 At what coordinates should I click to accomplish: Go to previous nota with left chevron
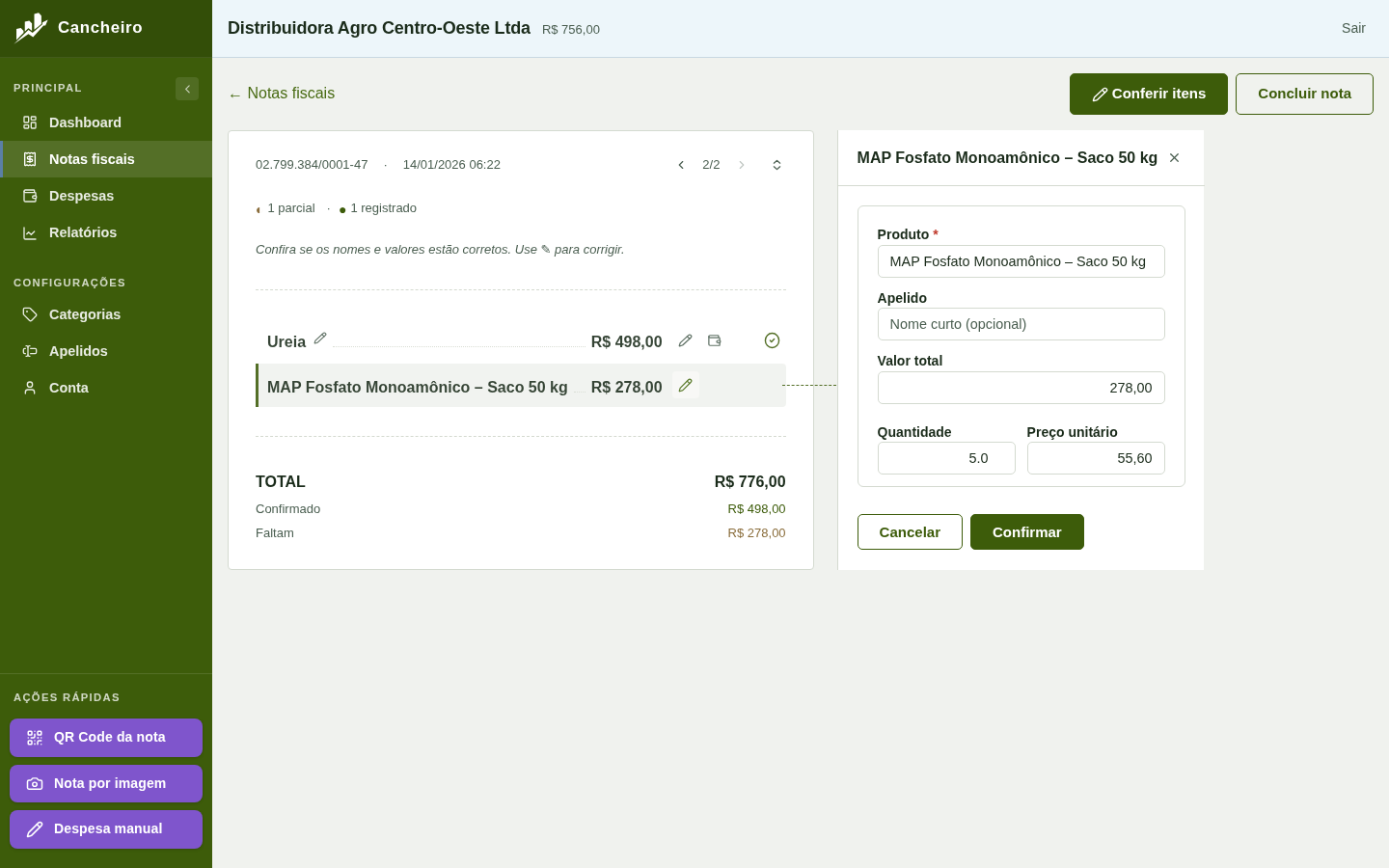coord(681,165)
